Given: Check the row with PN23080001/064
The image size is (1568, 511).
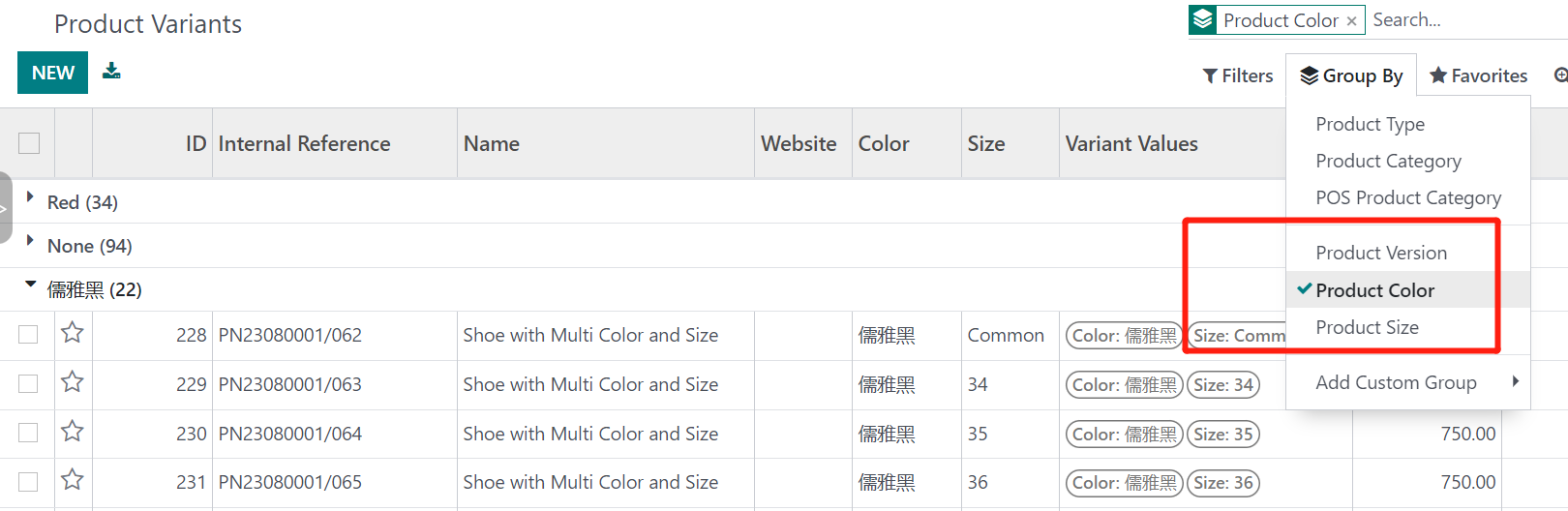Looking at the screenshot, I should tap(29, 434).
